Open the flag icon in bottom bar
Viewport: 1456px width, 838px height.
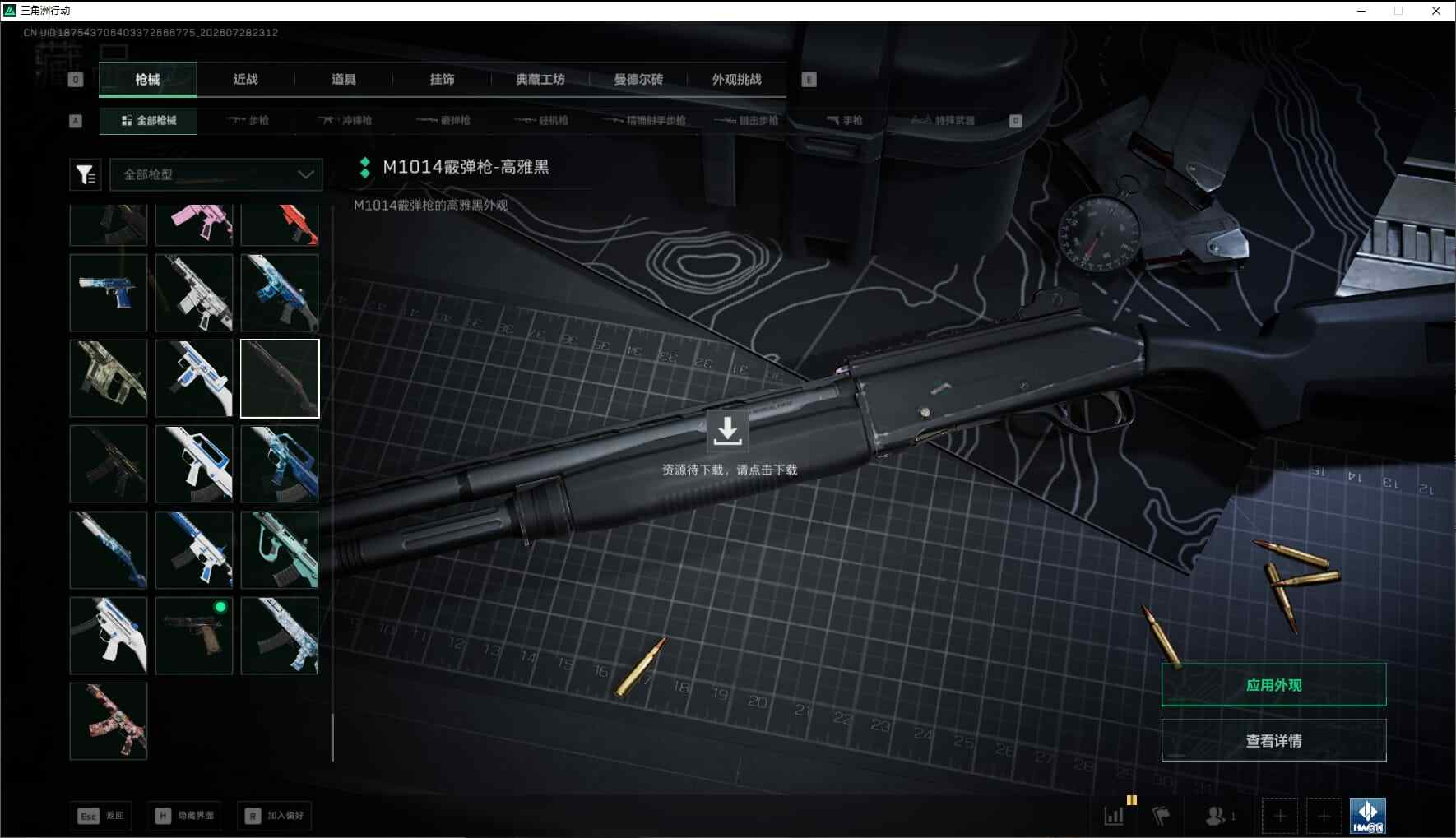(x=1162, y=816)
